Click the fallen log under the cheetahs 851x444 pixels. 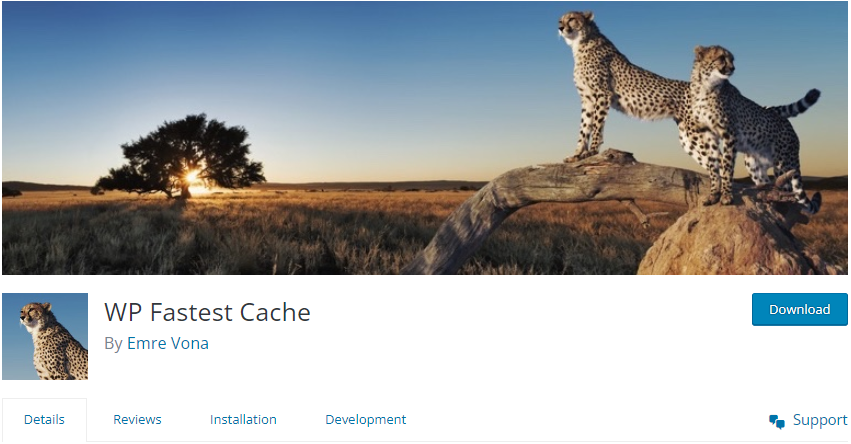tap(543, 201)
